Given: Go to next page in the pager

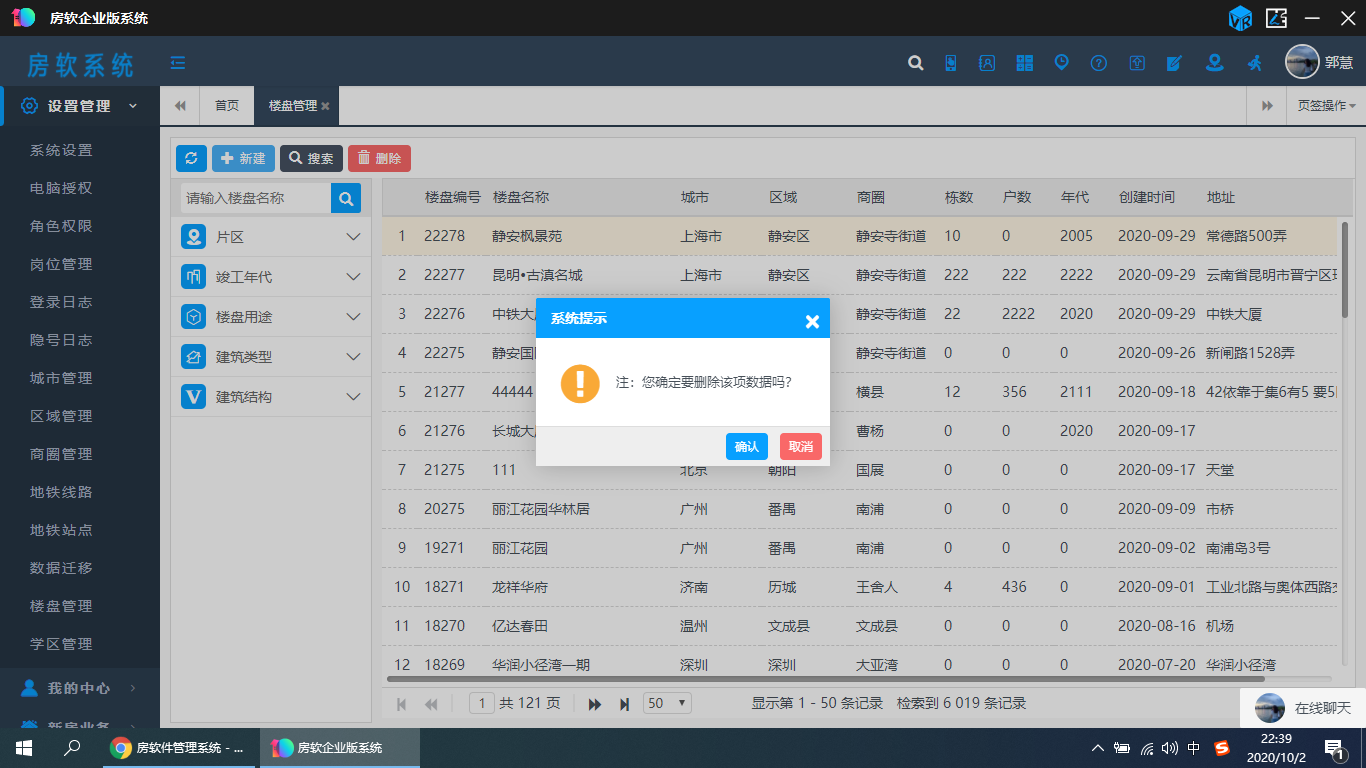Looking at the screenshot, I should pyautogui.click(x=594, y=704).
